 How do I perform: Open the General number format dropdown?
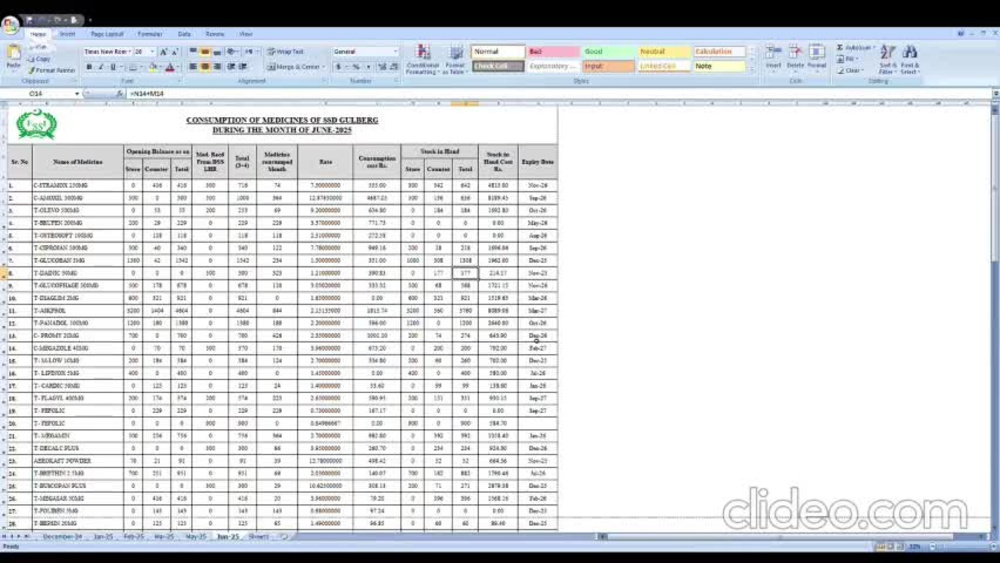coord(395,52)
